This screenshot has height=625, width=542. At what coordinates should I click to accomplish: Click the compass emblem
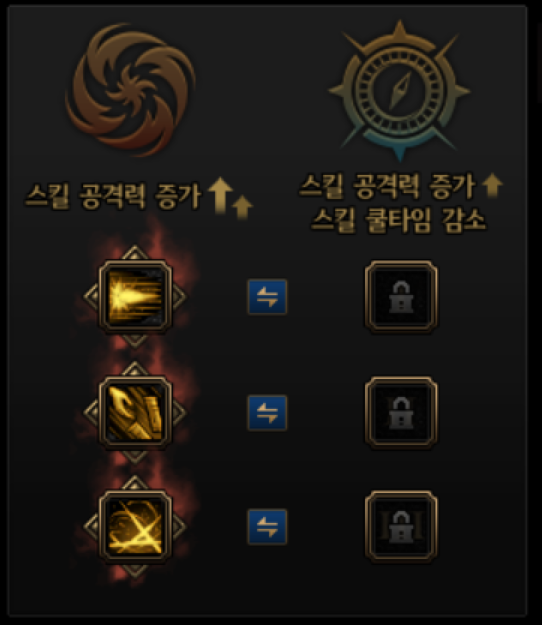400,90
